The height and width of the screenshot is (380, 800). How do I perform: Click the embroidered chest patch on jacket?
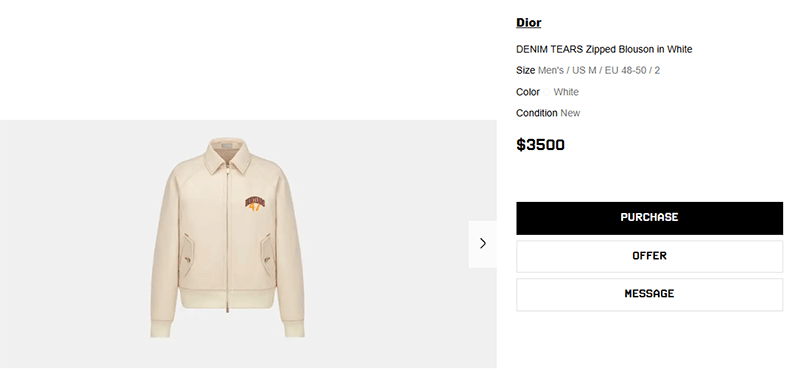(x=255, y=202)
